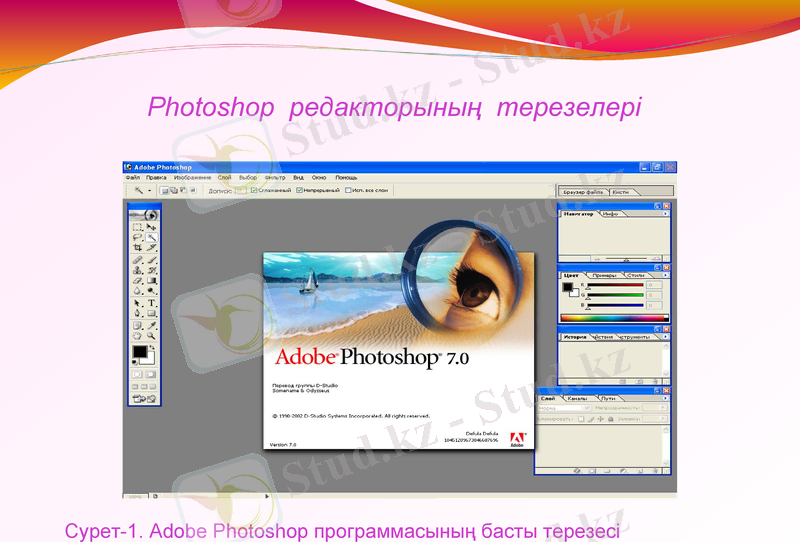Select the Slice tool
Screen dimensions: 800x542
pyautogui.click(x=152, y=248)
